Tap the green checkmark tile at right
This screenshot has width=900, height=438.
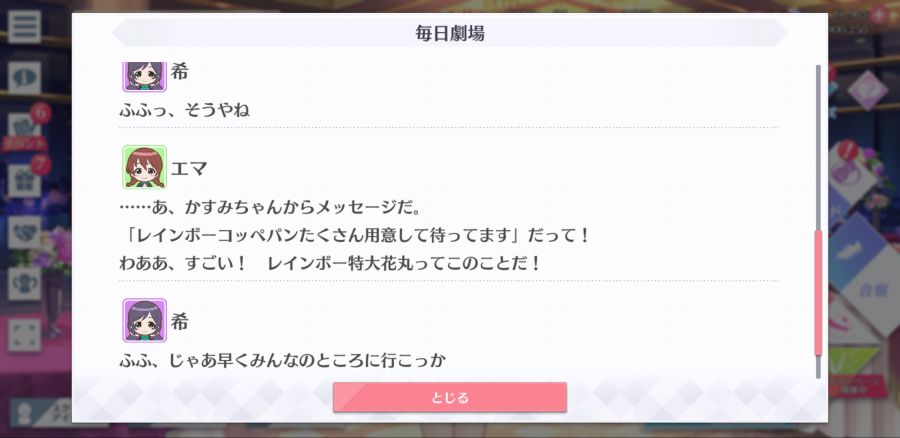pyautogui.click(x=854, y=362)
